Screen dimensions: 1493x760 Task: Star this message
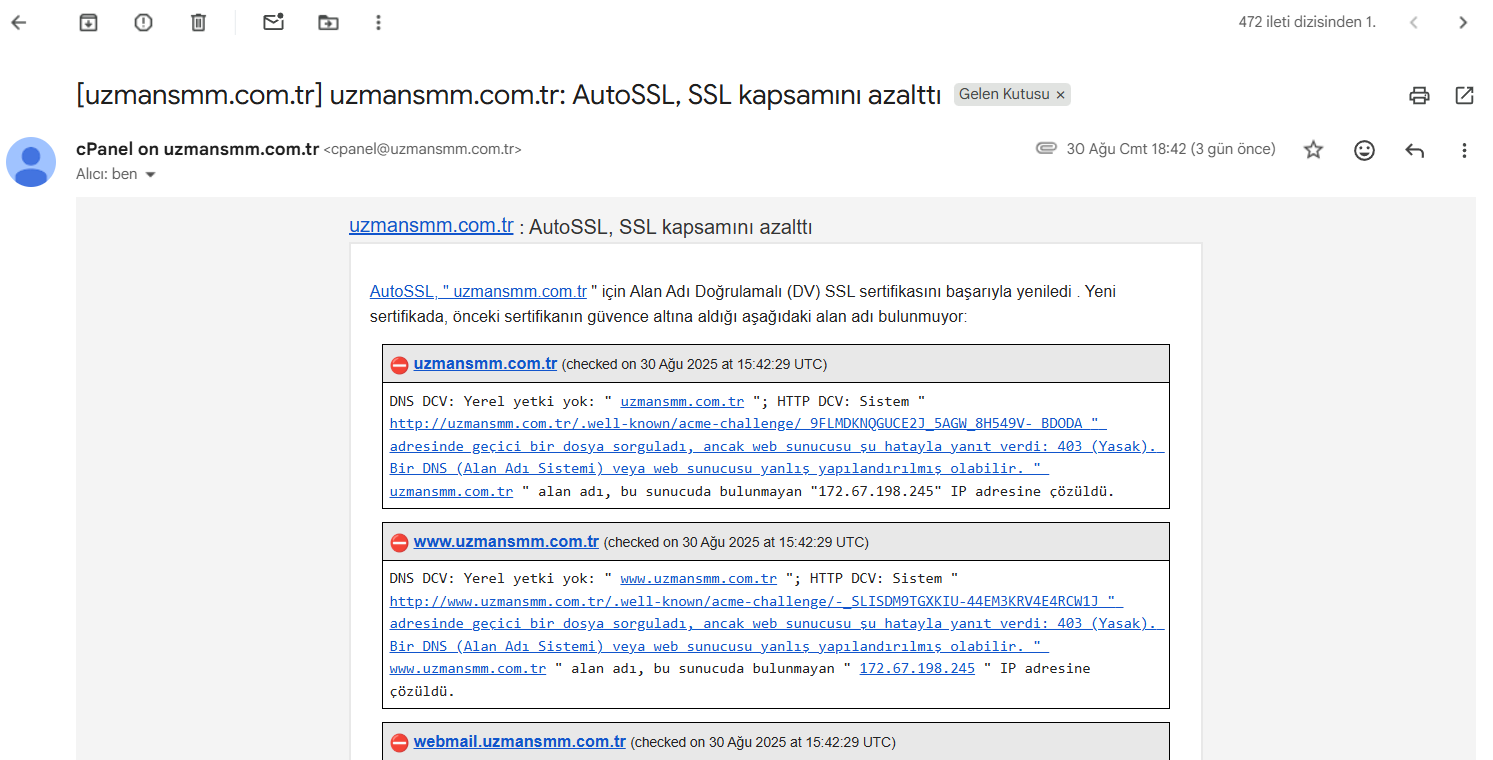click(1313, 150)
